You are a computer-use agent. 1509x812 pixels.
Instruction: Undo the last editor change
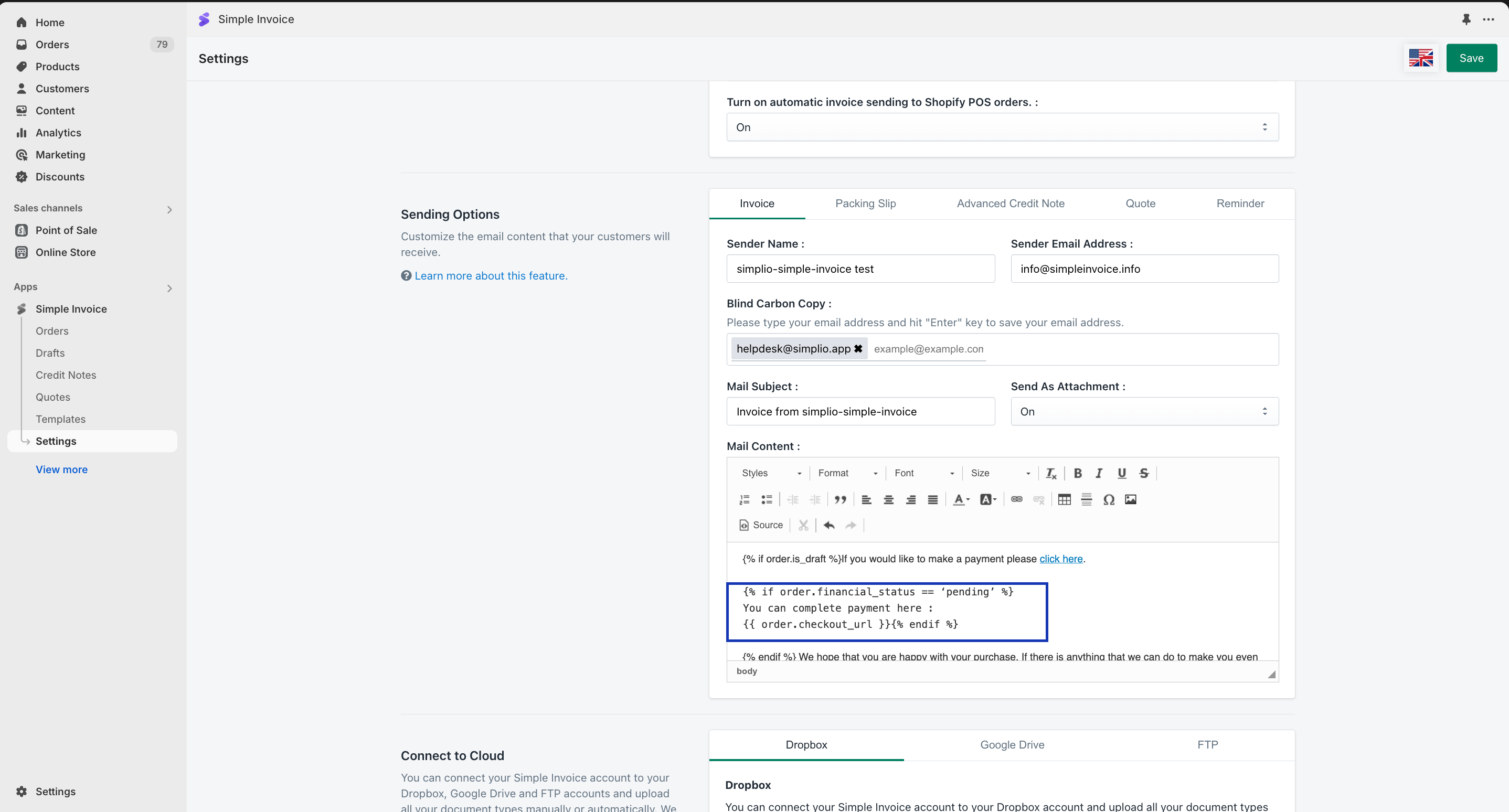click(829, 525)
